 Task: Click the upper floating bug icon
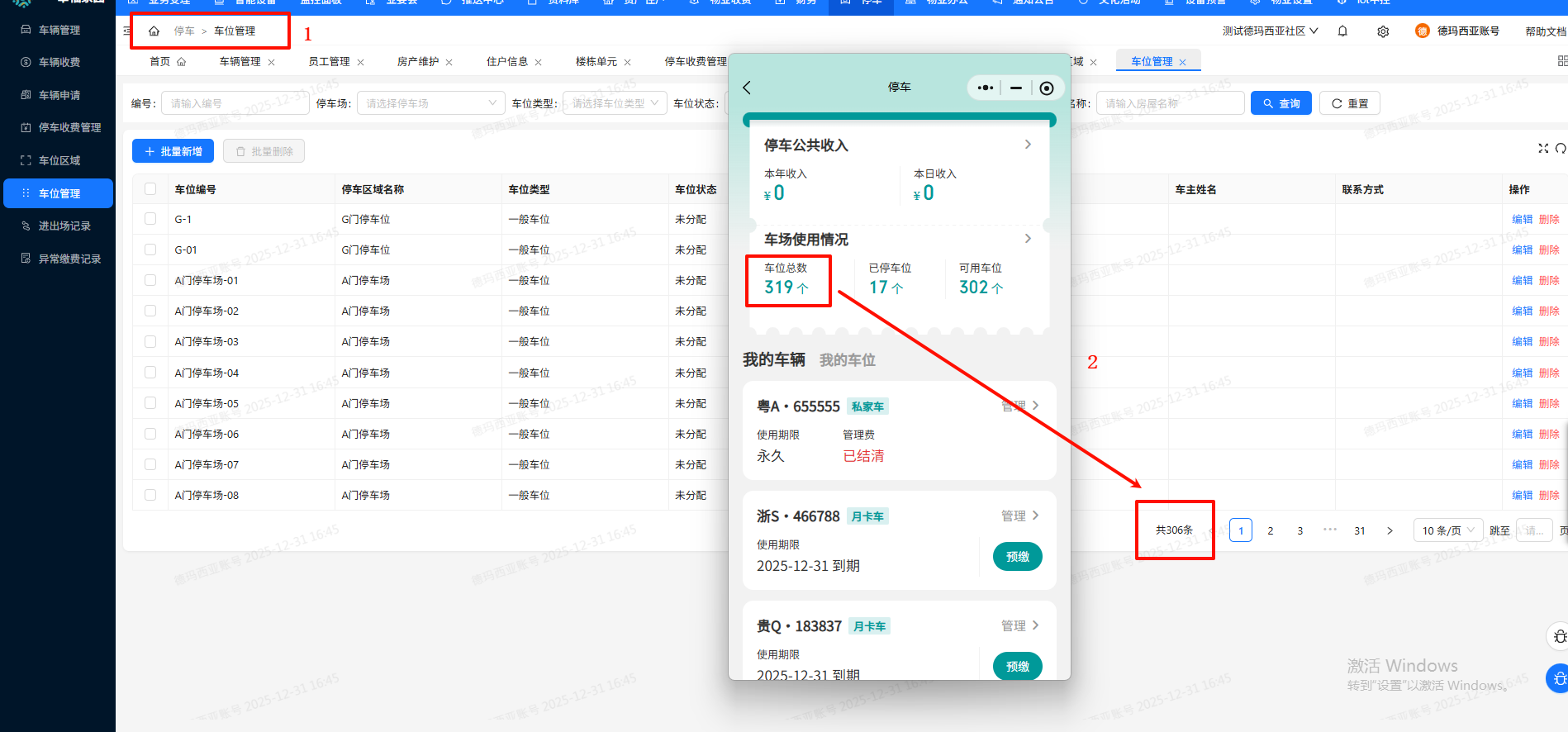click(x=1558, y=636)
